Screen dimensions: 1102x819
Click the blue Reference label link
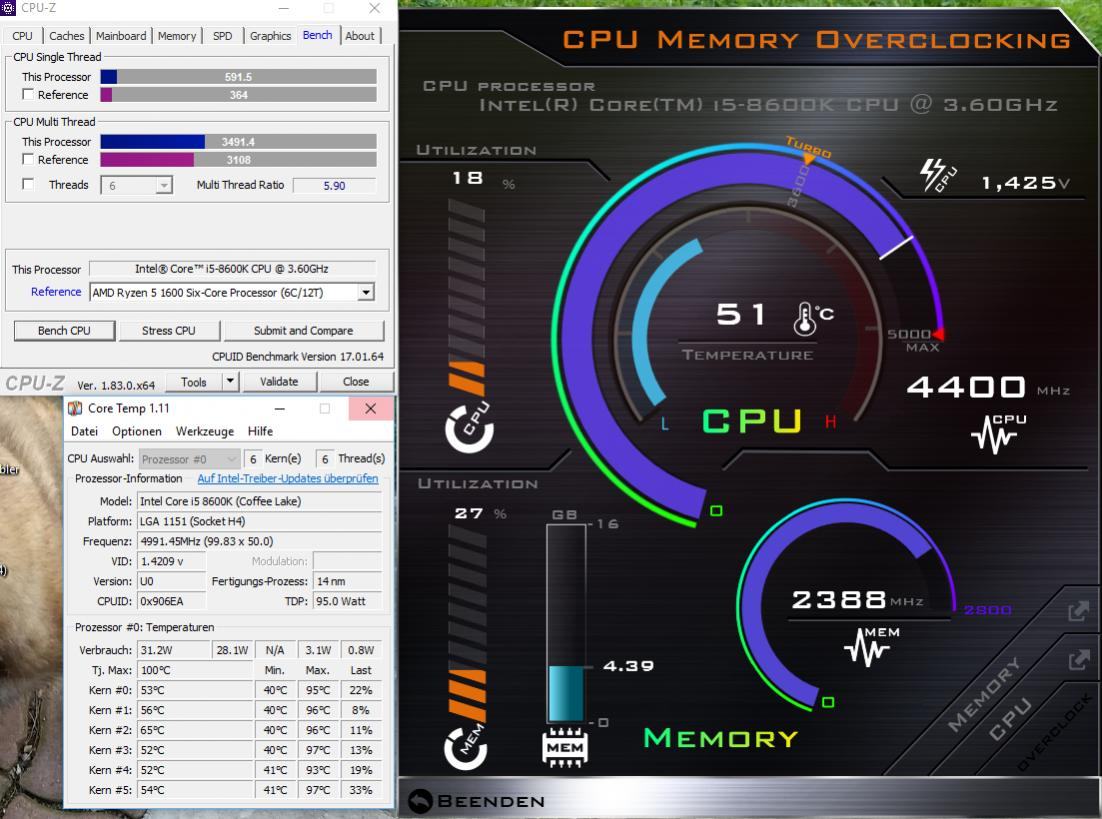(56, 292)
